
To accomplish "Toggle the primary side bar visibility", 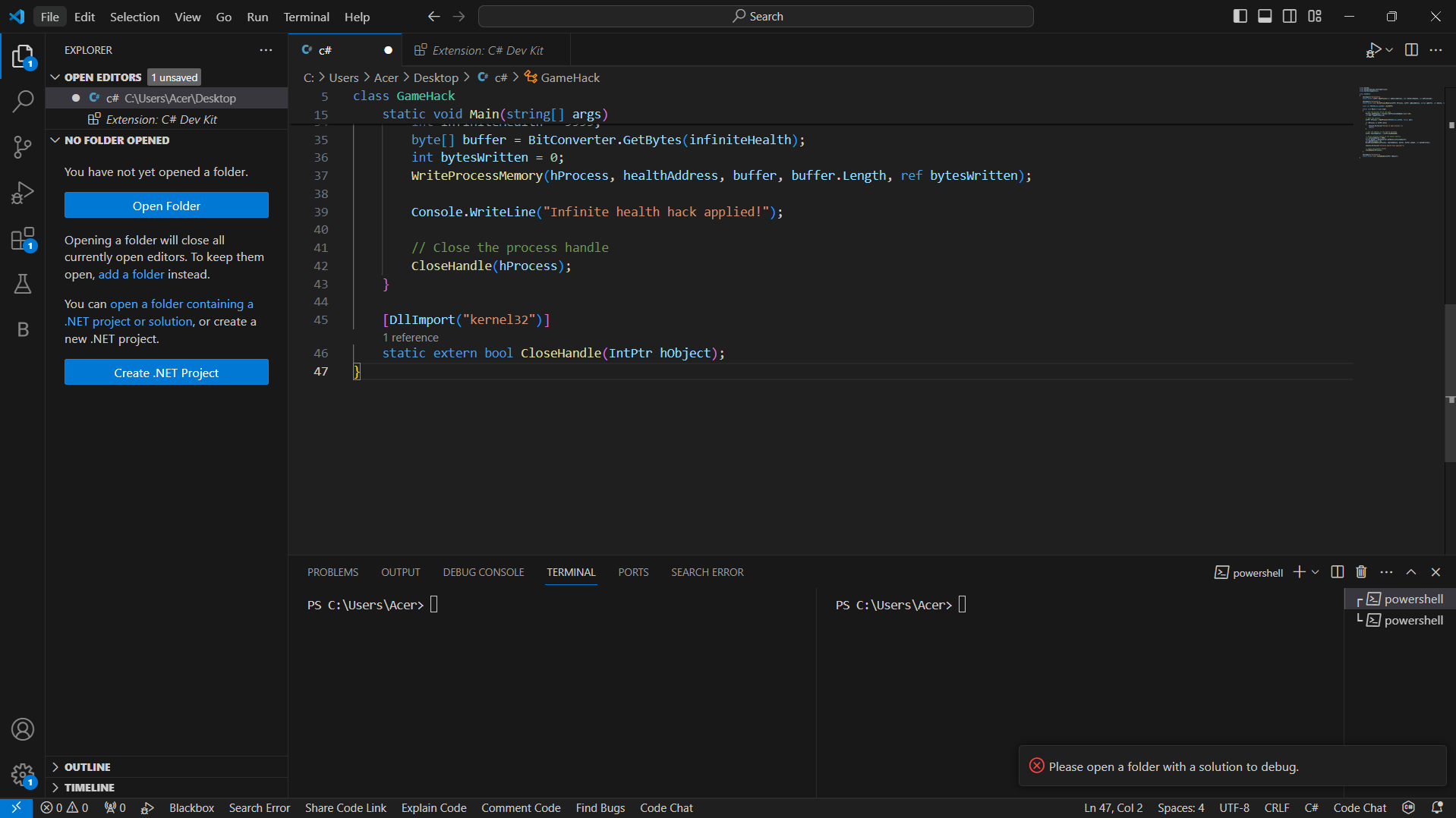I will (1240, 16).
